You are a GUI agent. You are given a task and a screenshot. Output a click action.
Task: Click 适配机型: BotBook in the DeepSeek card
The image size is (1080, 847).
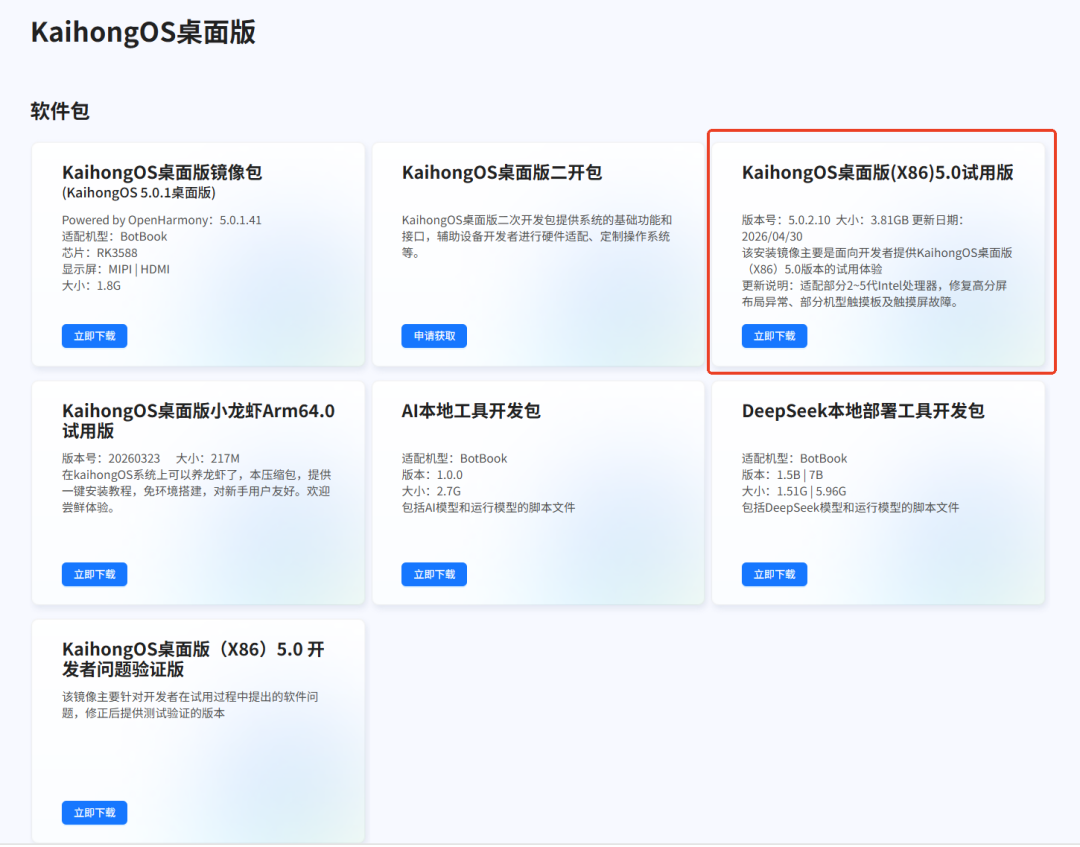coord(794,459)
